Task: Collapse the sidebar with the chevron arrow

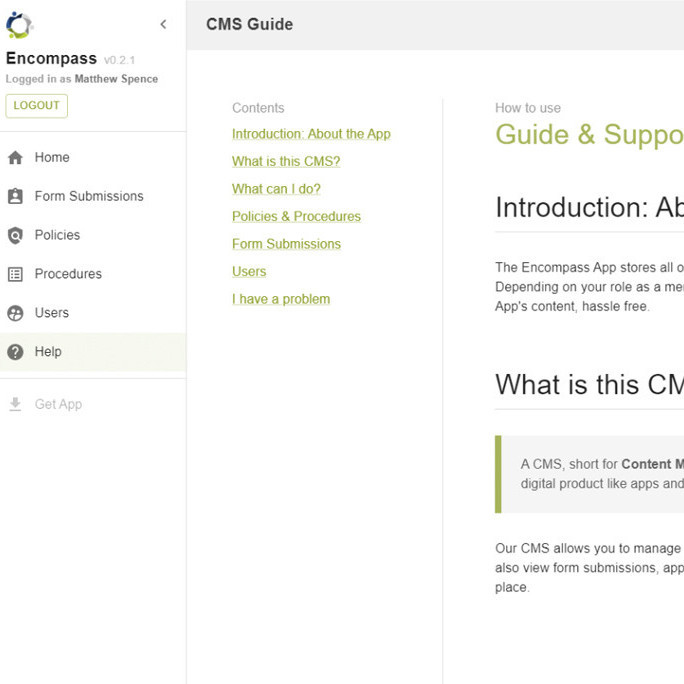Action: point(163,25)
